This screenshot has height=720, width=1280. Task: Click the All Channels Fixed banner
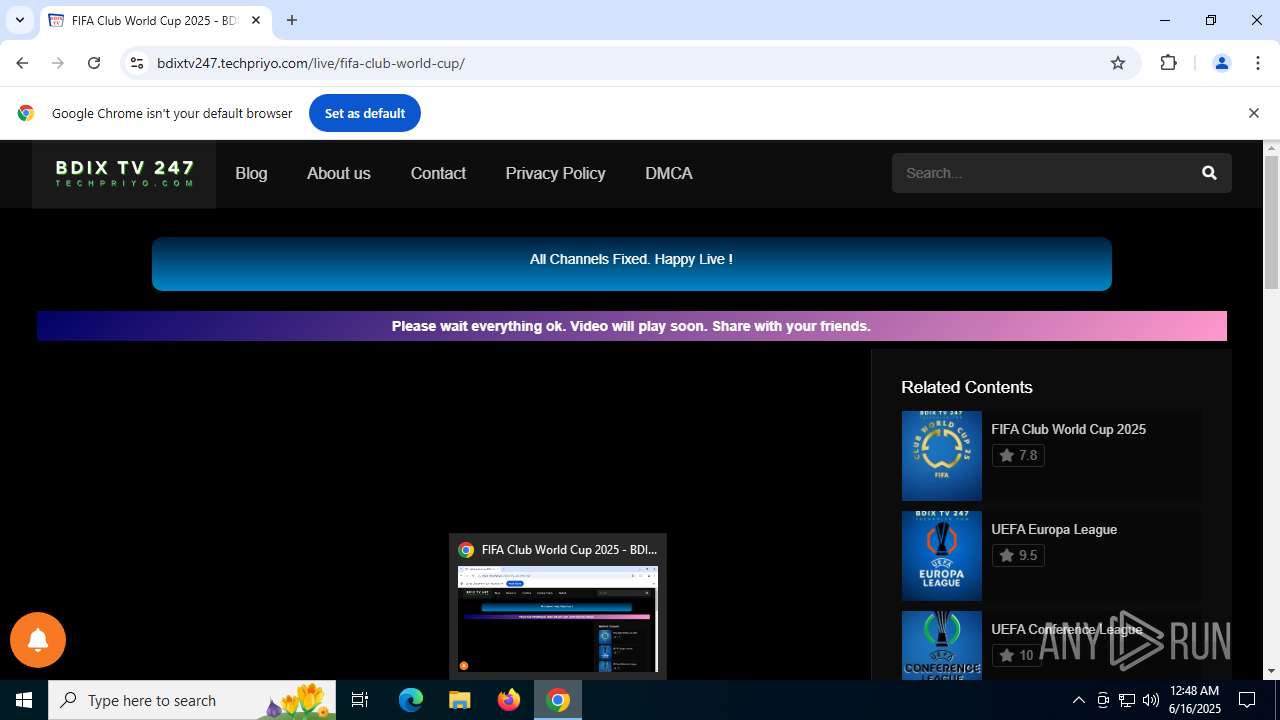click(632, 264)
